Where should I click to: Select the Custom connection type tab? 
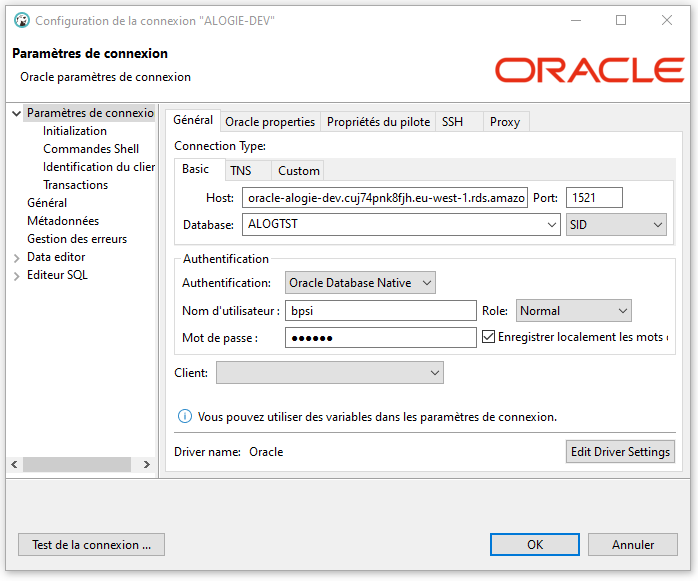coord(298,171)
